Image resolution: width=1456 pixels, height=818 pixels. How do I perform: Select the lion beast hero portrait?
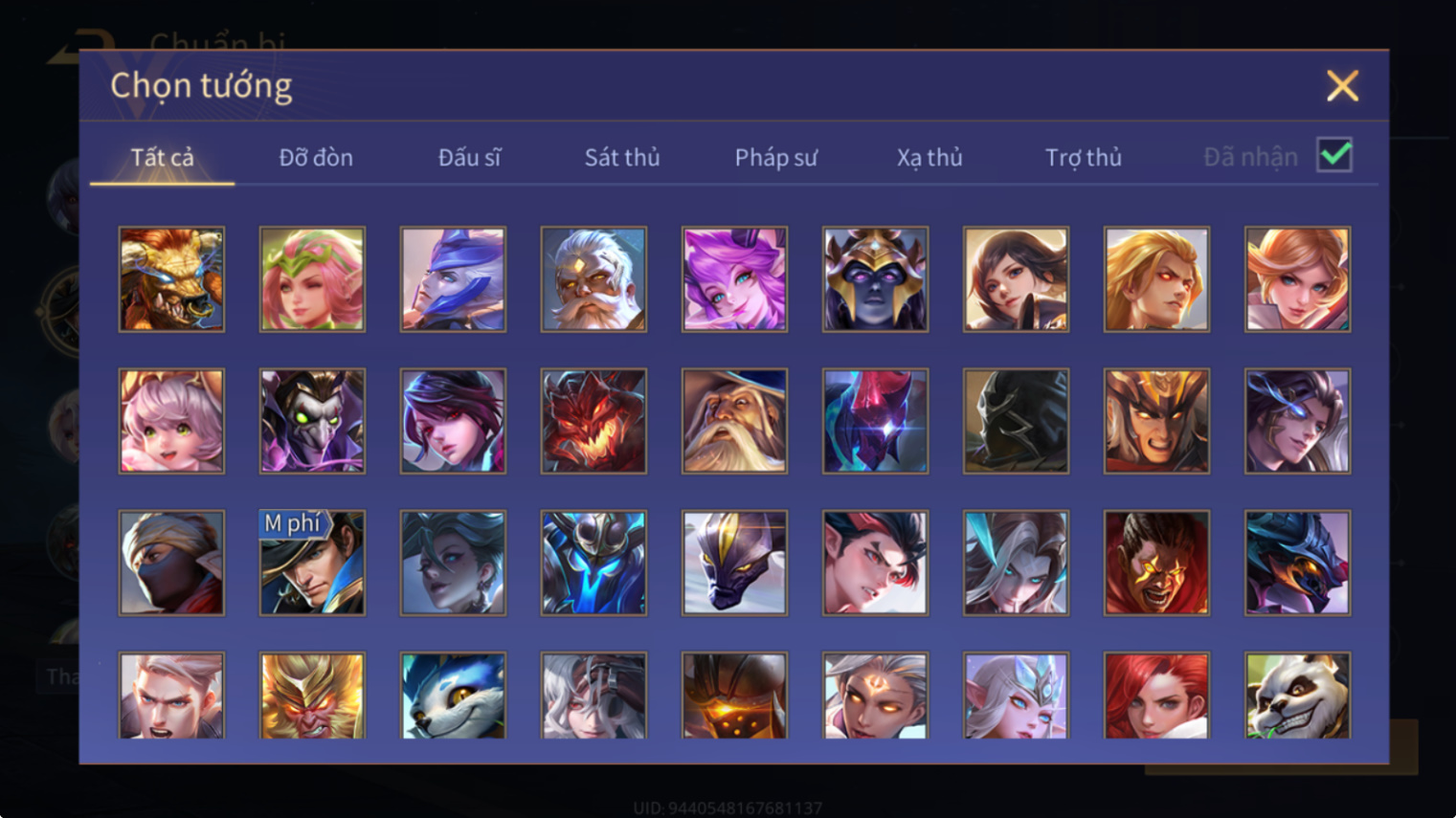(x=171, y=279)
